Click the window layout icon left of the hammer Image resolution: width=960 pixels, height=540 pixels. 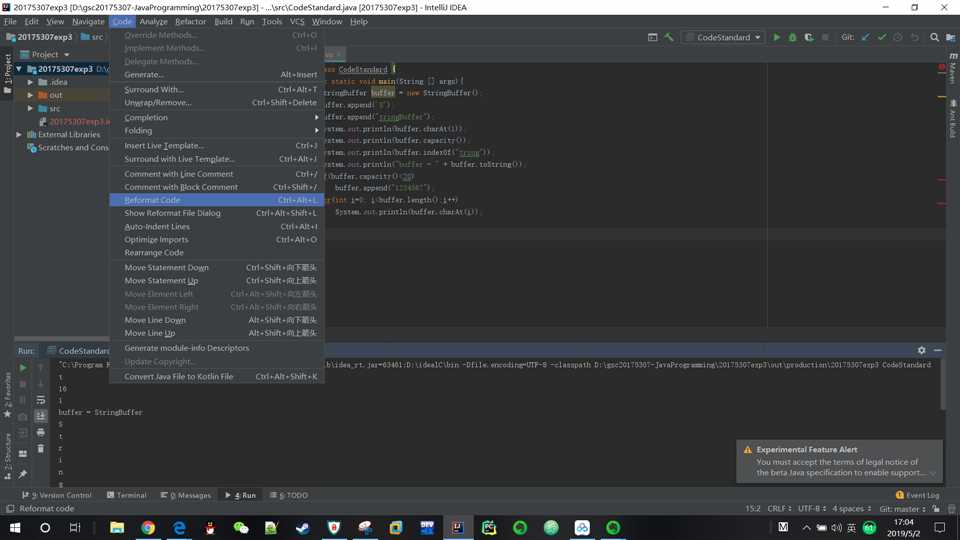pos(653,37)
